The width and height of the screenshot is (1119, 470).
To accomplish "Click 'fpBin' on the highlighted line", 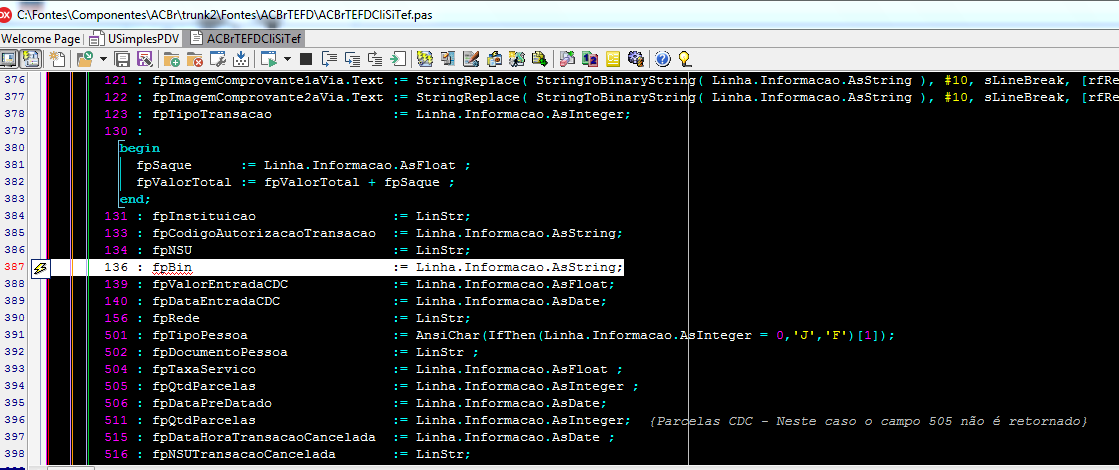I will coord(172,267).
